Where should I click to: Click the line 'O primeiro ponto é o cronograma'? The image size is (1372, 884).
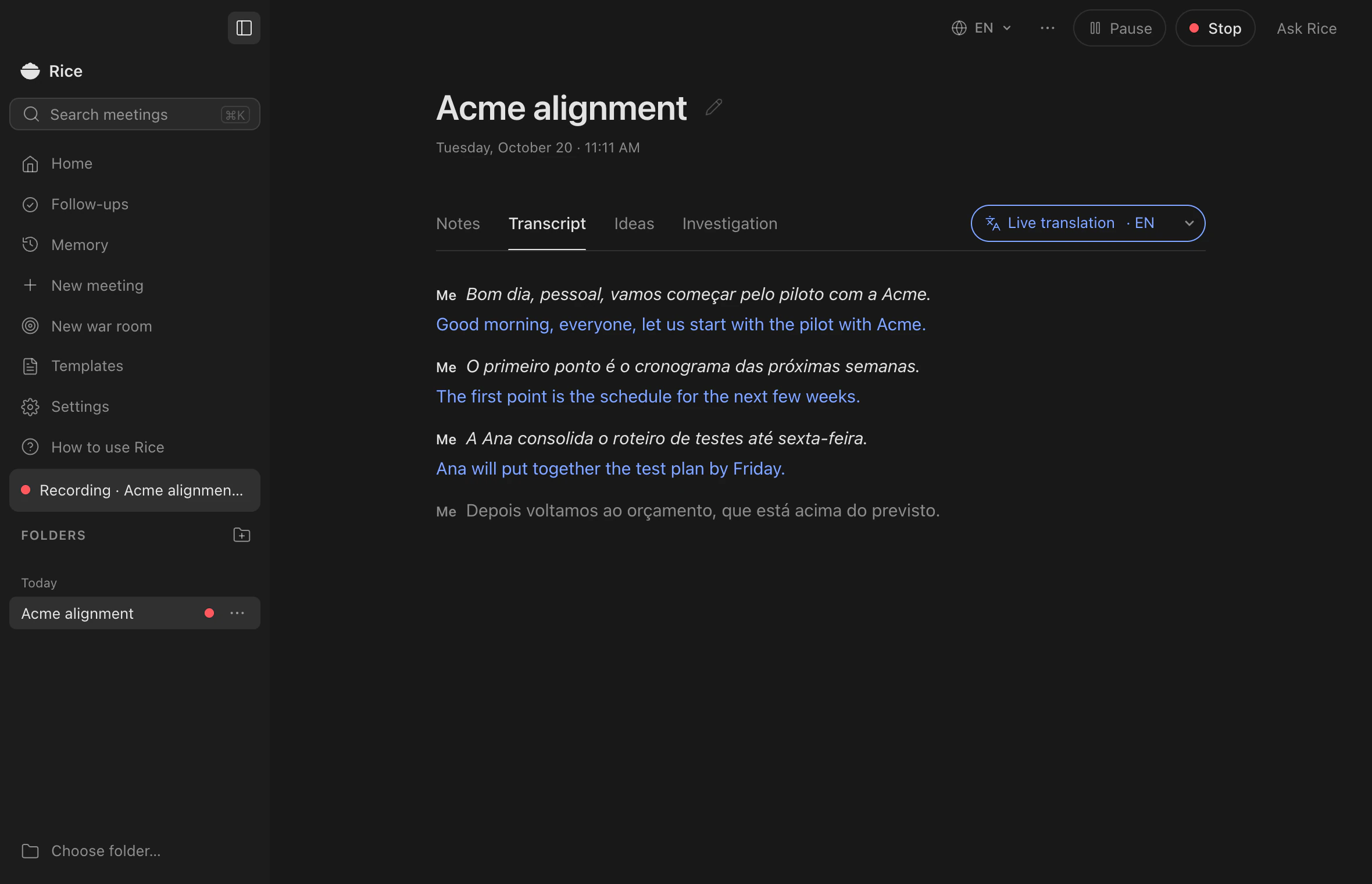[x=693, y=366]
